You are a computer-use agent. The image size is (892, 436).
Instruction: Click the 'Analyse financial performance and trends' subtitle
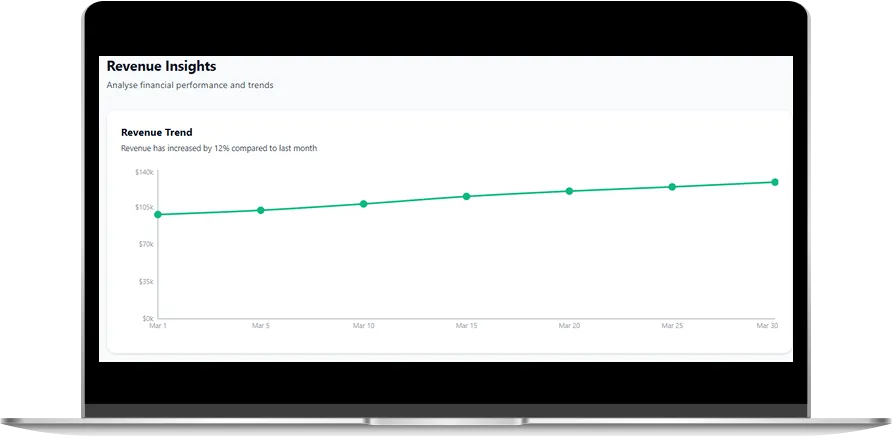190,85
